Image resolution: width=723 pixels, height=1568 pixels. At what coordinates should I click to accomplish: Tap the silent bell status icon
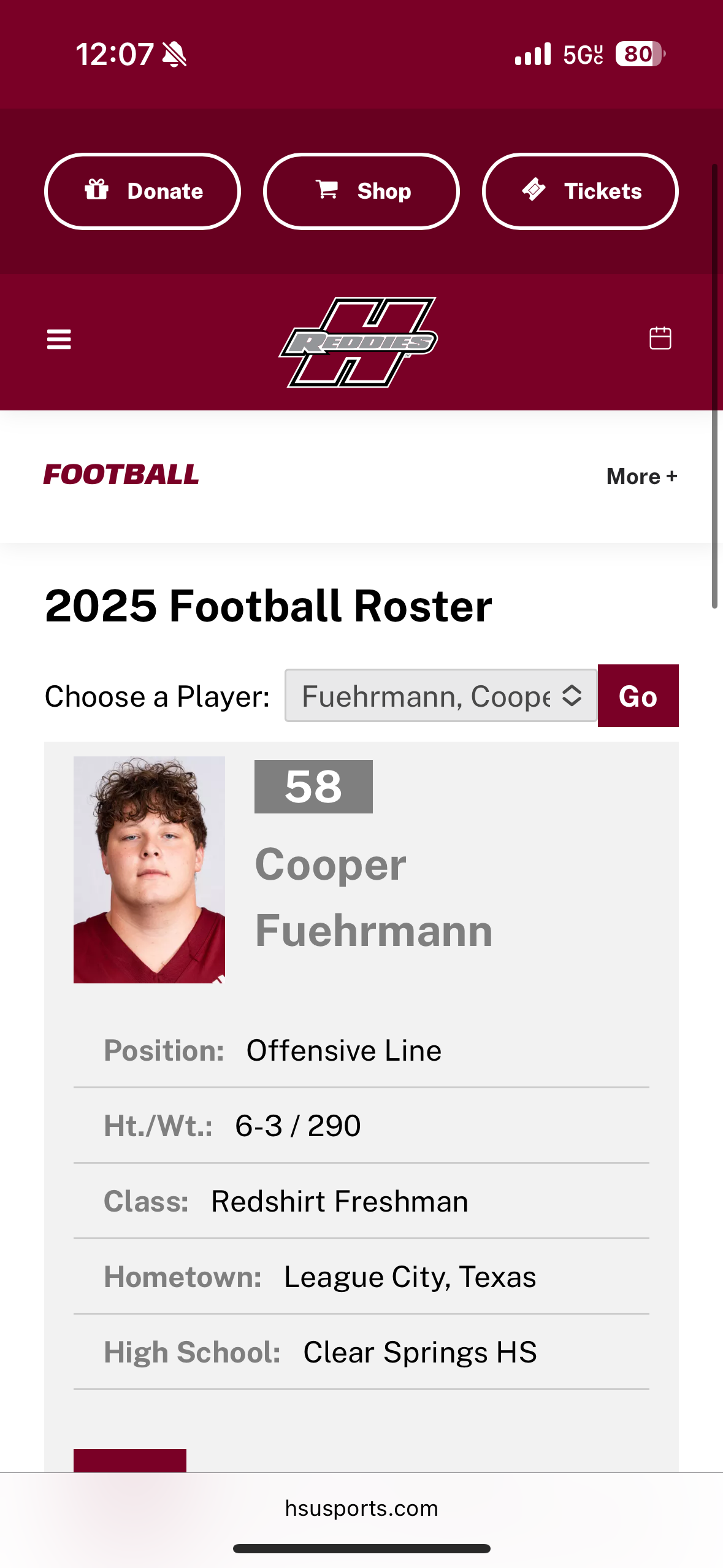coord(175,55)
